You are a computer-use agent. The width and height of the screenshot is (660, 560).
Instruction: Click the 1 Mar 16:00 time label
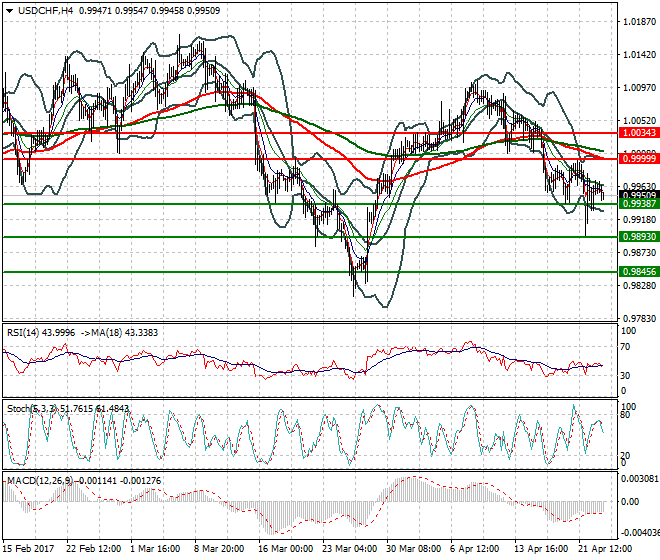point(155,549)
